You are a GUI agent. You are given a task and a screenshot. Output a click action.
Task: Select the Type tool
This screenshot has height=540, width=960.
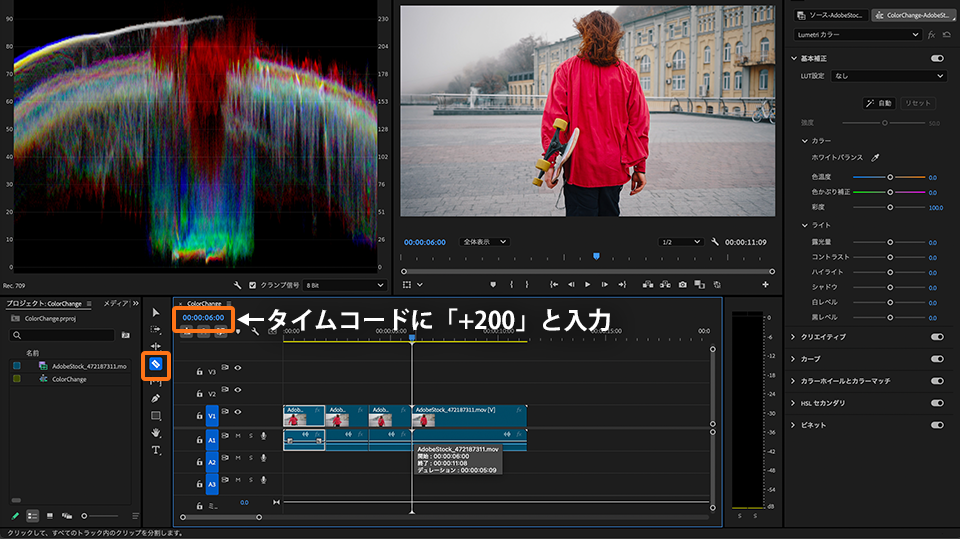pos(156,451)
